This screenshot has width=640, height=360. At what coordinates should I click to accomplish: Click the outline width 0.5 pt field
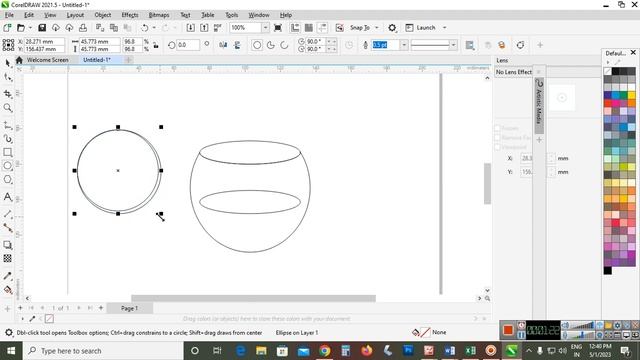point(385,45)
